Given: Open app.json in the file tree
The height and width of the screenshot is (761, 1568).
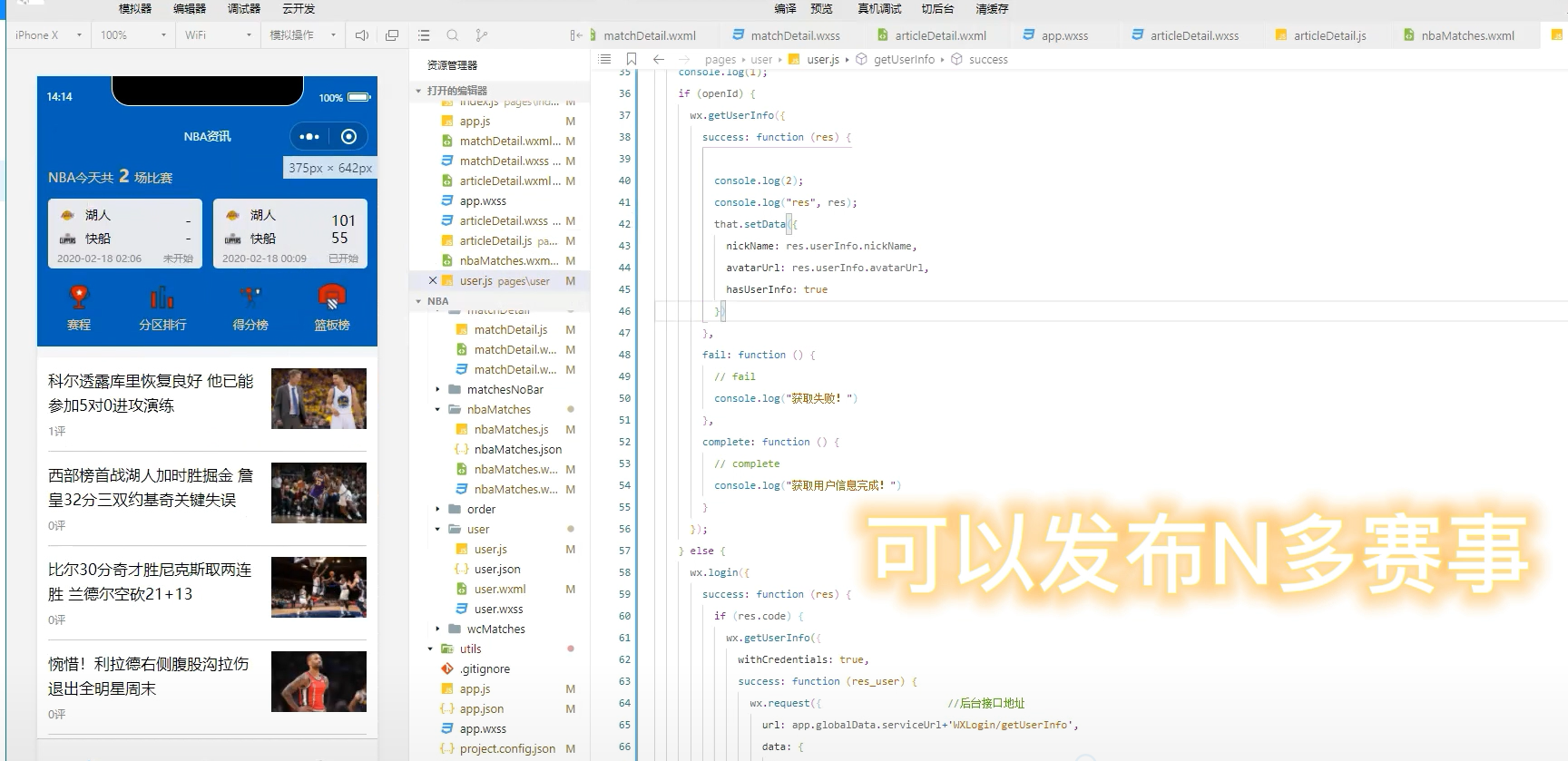Looking at the screenshot, I should (x=481, y=708).
